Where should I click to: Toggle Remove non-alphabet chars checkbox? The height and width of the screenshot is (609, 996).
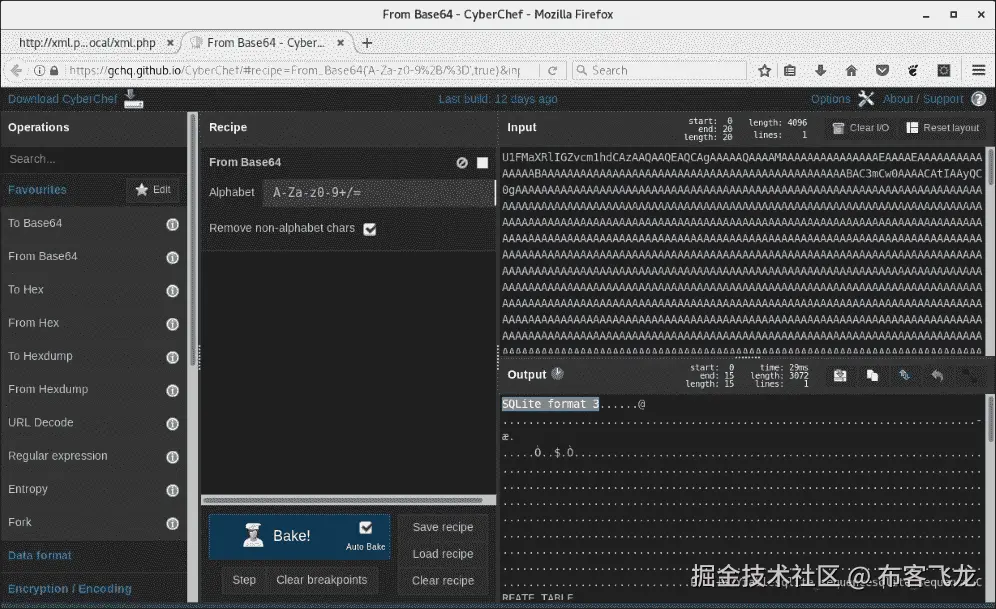click(370, 229)
